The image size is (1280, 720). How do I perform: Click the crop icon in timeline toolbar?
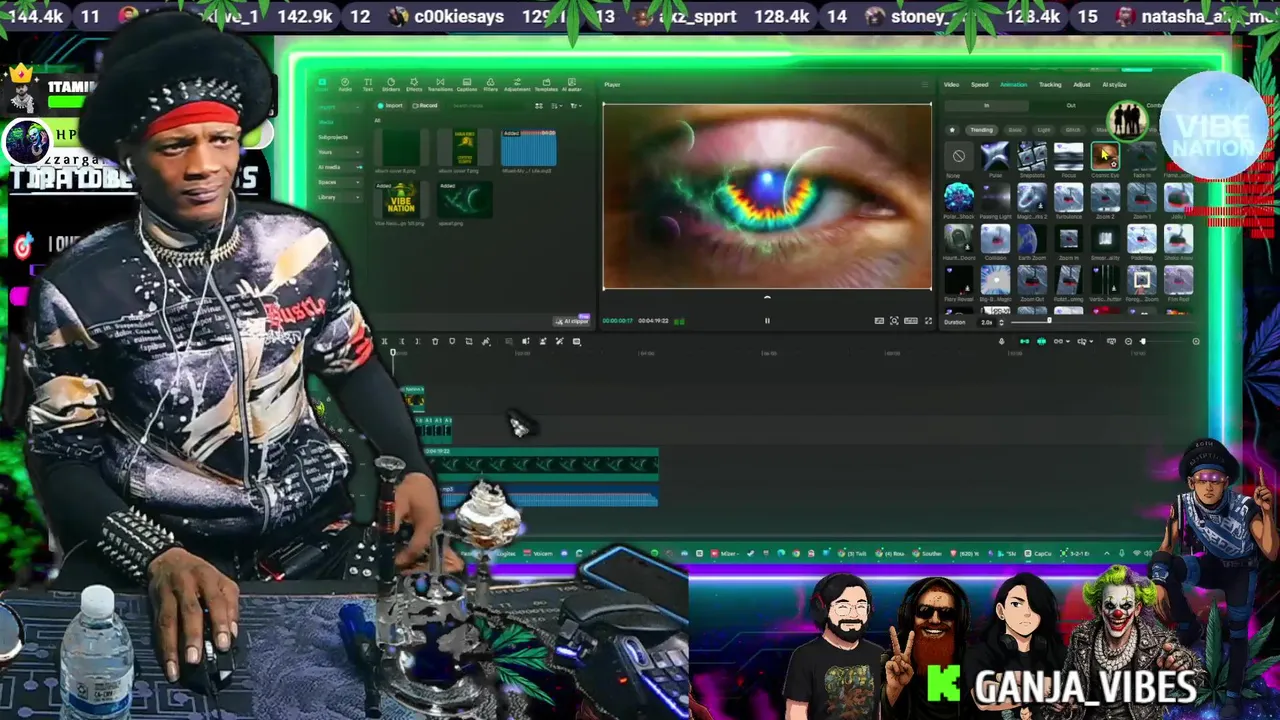pyautogui.click(x=469, y=342)
